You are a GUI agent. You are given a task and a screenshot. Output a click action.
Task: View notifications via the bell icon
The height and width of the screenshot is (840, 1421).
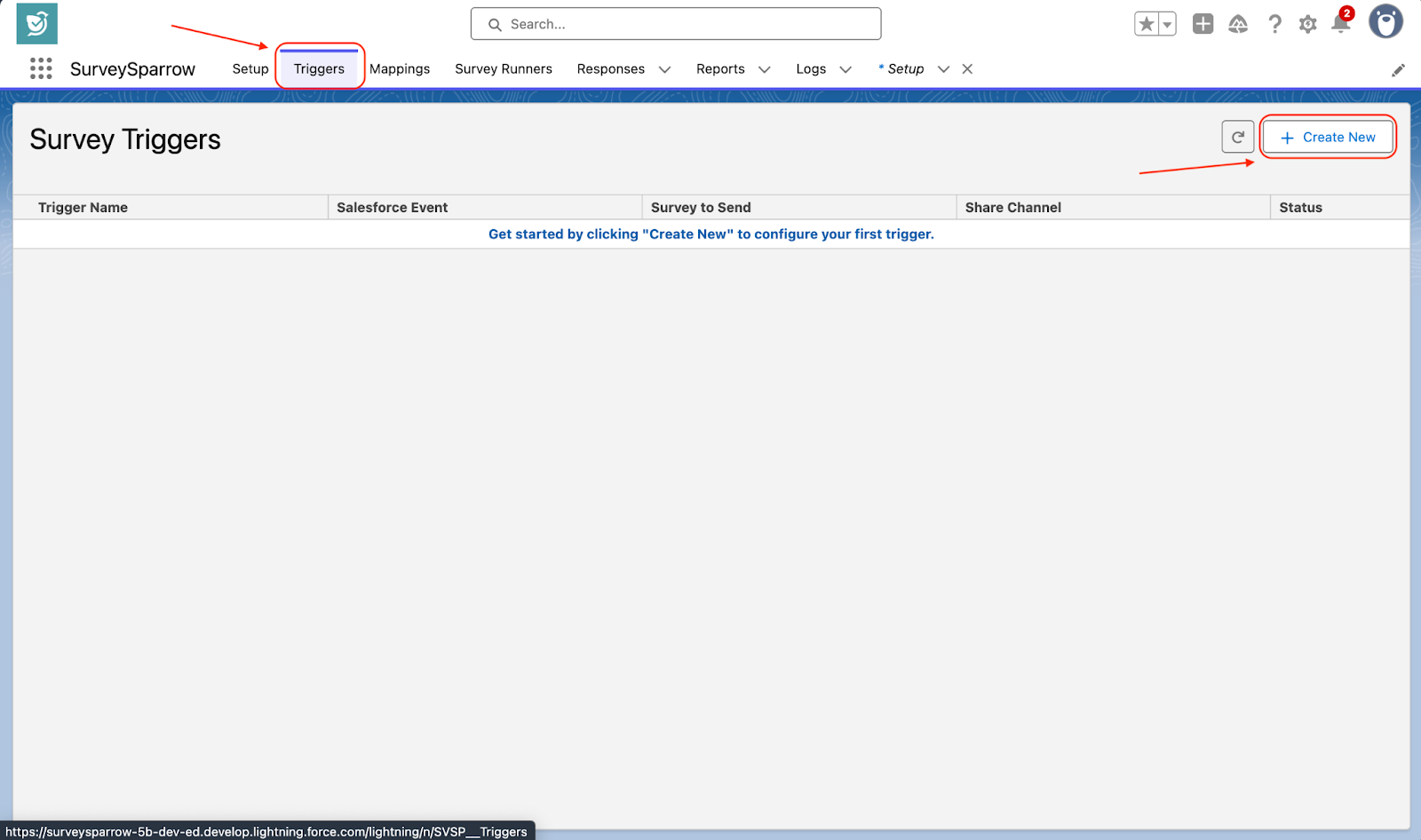tap(1340, 24)
